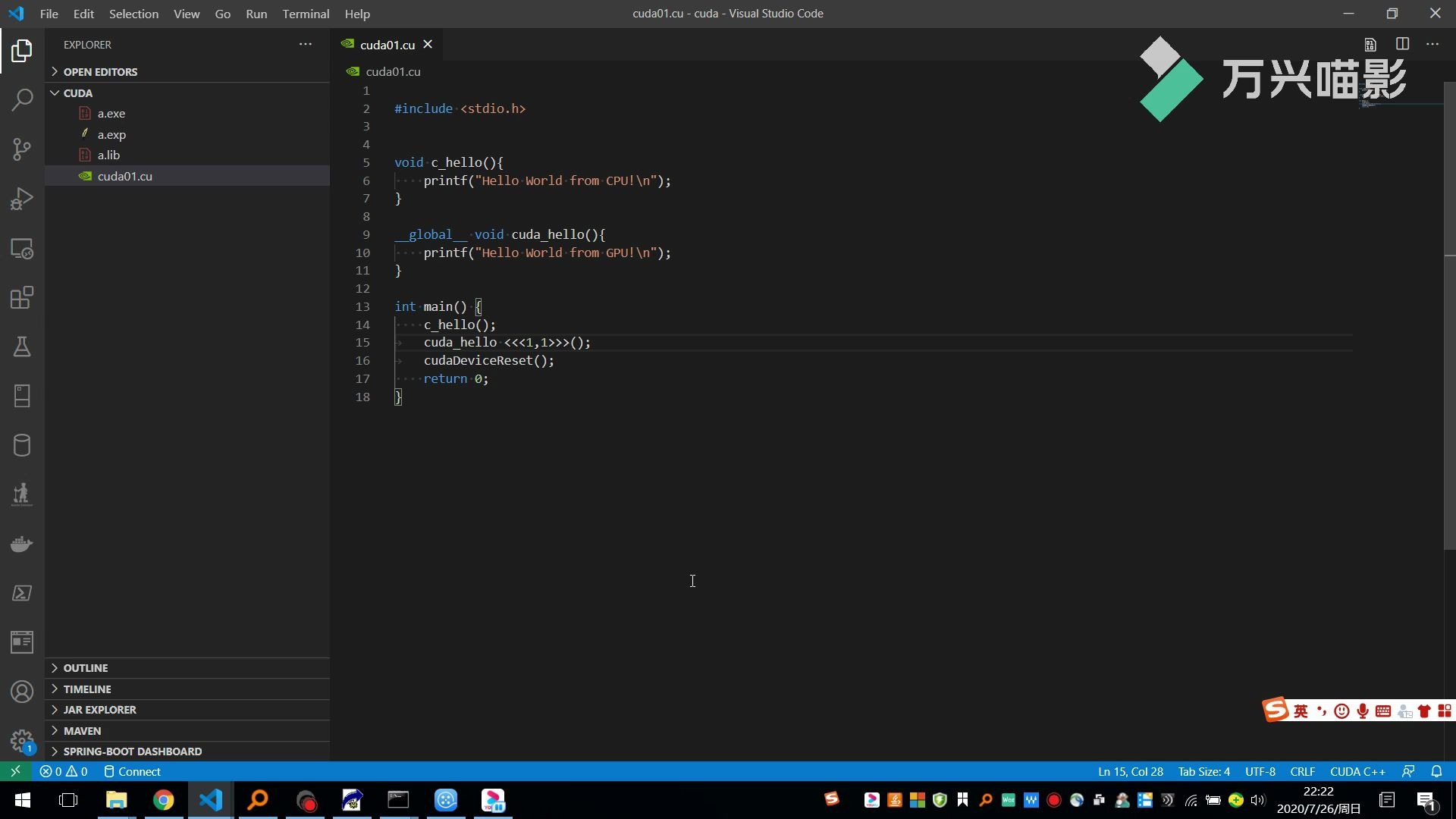The height and width of the screenshot is (819, 1456).
Task: Close the cuda01.cu editor tab
Action: point(428,44)
